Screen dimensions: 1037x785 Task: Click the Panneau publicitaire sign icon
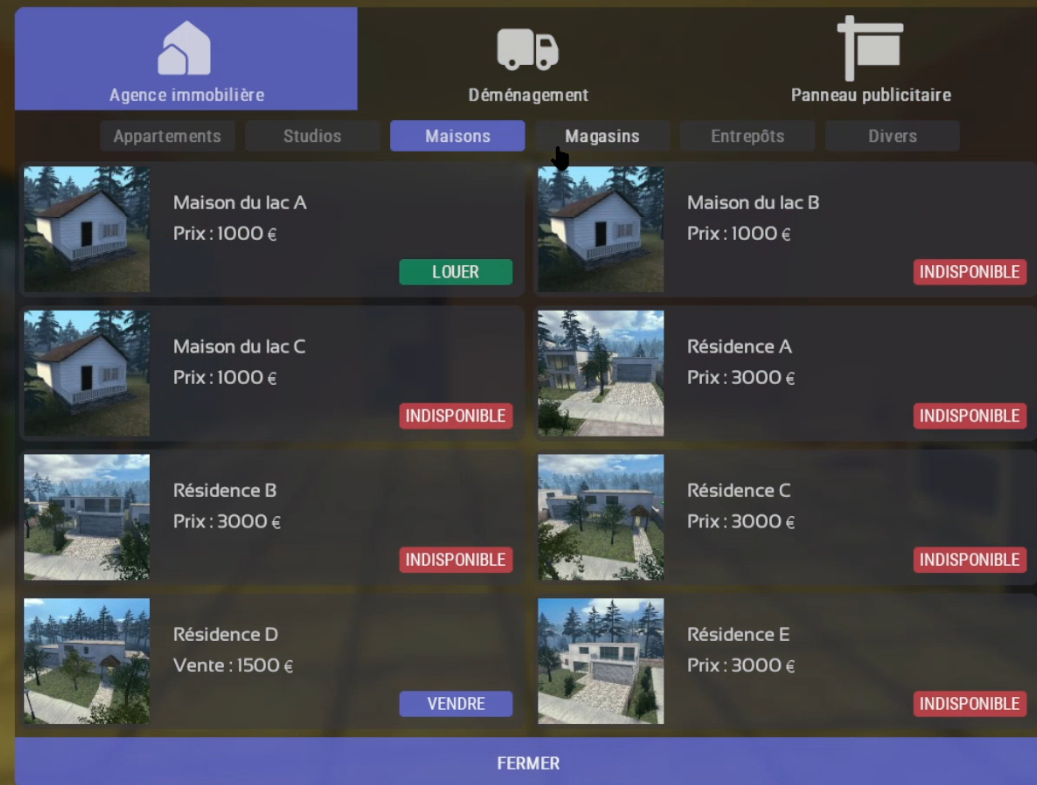[870, 47]
